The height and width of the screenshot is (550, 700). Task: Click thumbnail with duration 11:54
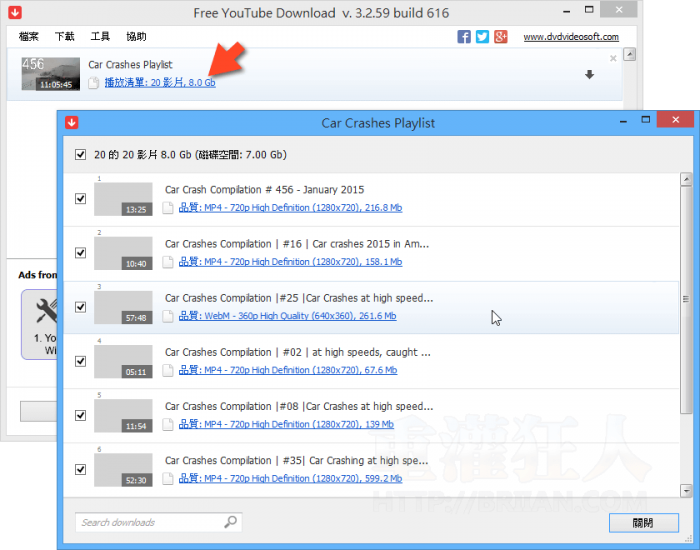pyautogui.click(x=123, y=416)
